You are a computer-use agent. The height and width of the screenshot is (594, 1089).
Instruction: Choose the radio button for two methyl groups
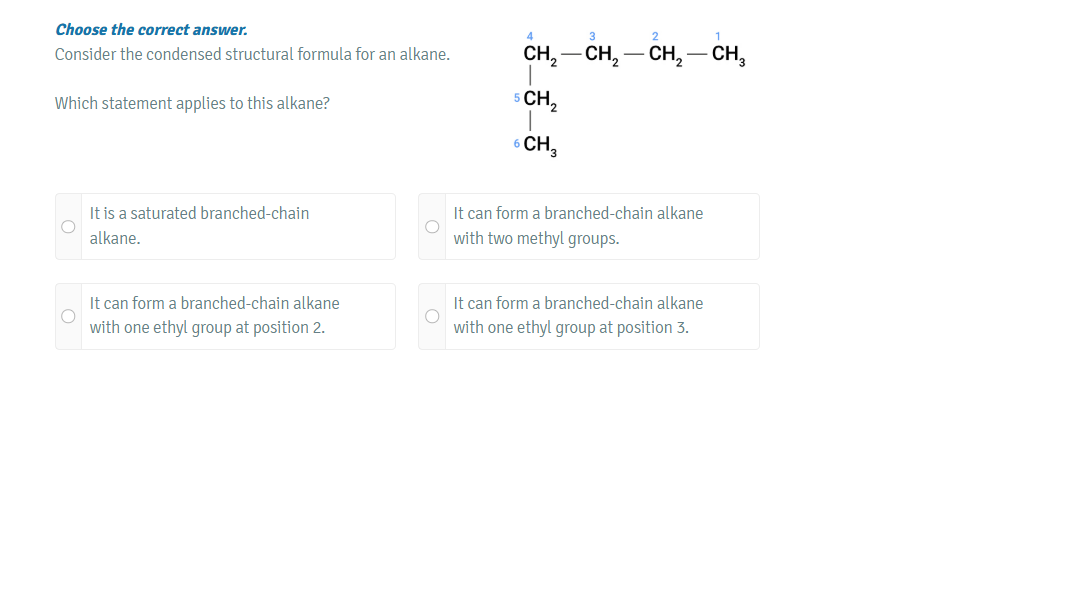[432, 227]
